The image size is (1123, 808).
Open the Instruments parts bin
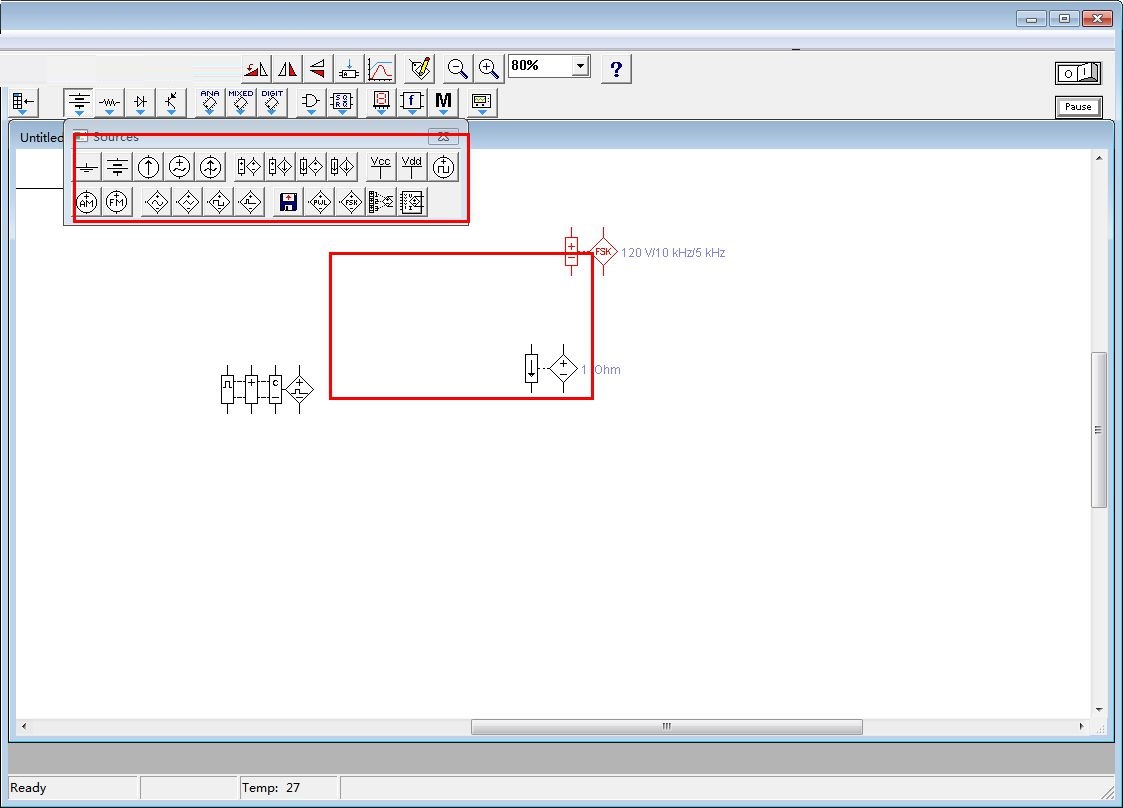click(482, 102)
